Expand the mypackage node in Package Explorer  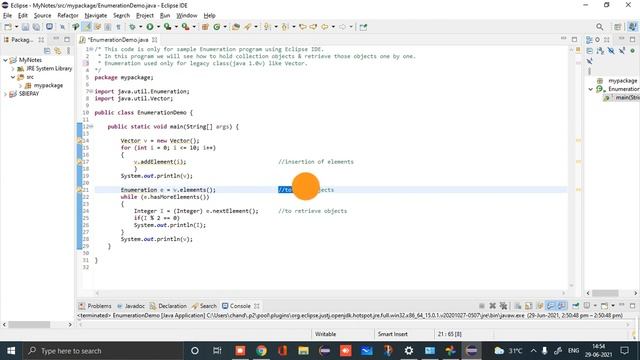point(20,86)
